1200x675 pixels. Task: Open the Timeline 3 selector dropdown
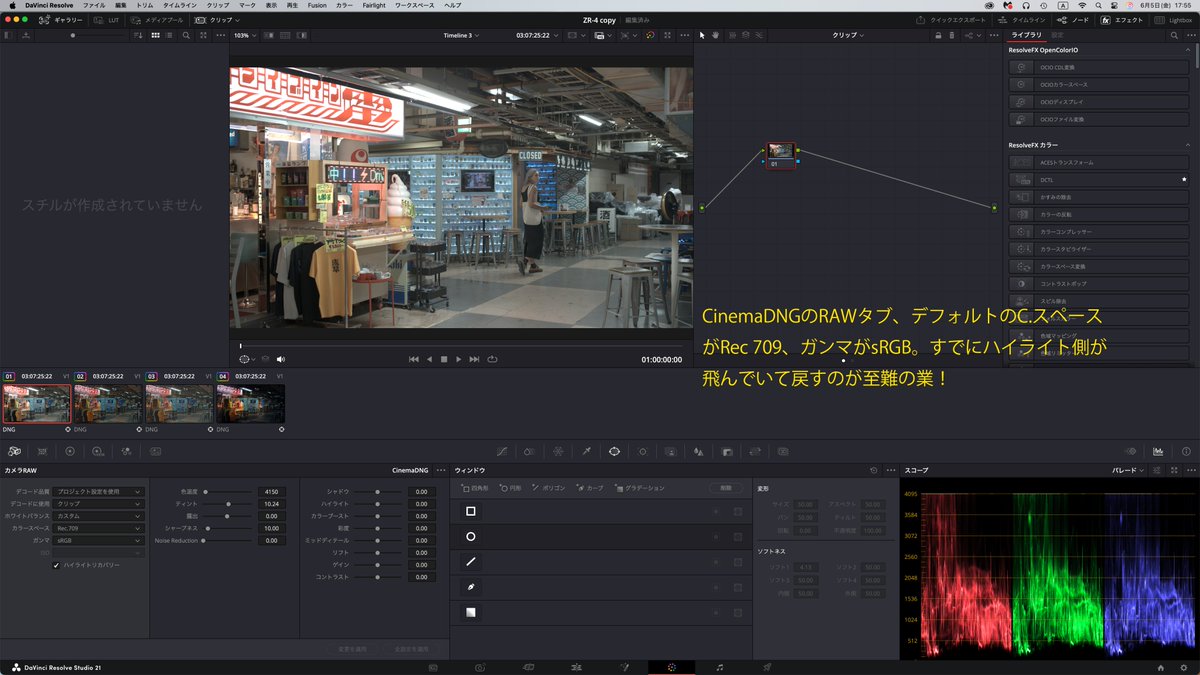[x=461, y=35]
